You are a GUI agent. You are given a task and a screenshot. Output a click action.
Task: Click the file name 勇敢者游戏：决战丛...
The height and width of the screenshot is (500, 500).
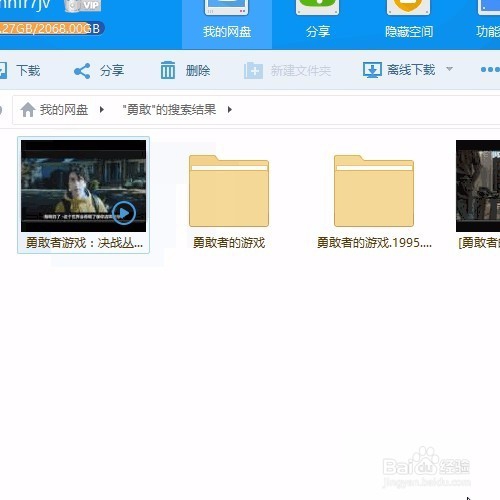click(84, 243)
